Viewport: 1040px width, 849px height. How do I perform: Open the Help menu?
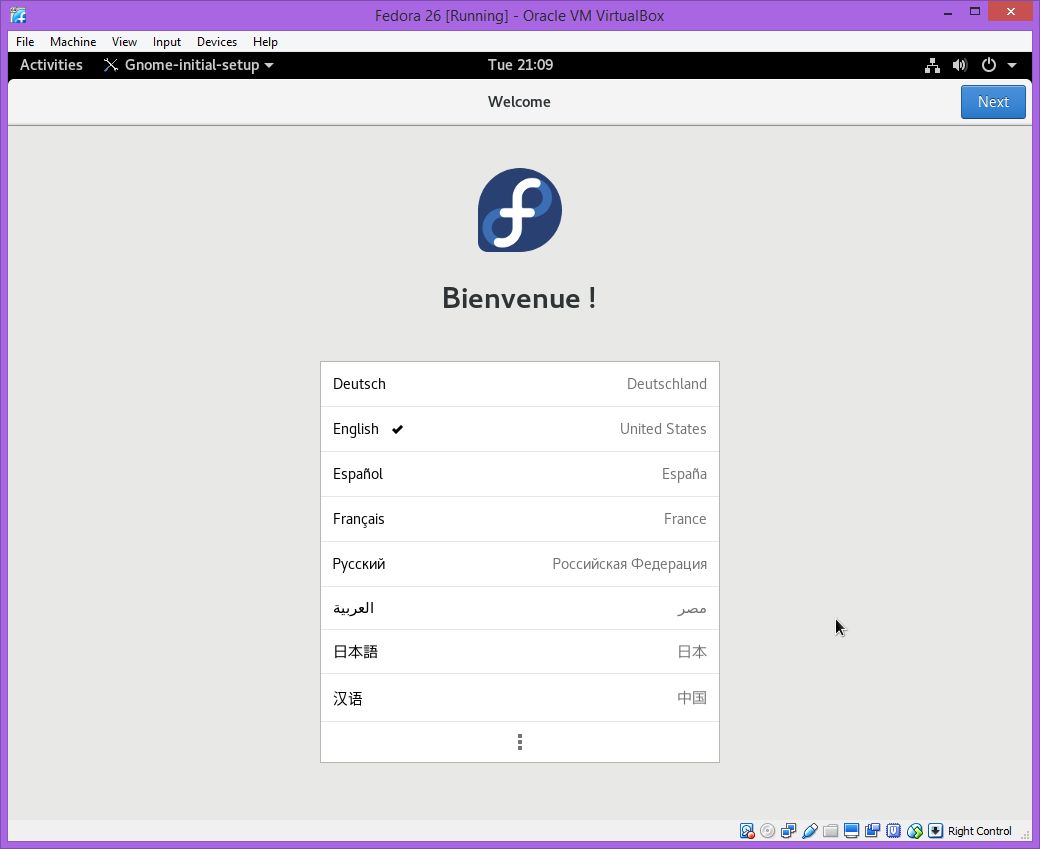point(265,42)
